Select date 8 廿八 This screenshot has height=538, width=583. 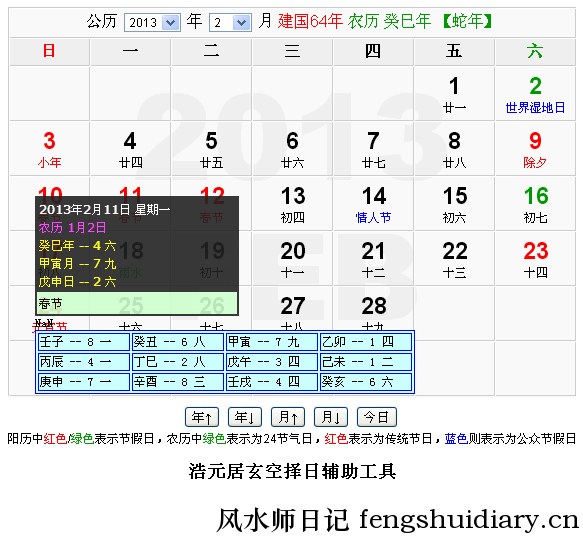(x=454, y=149)
